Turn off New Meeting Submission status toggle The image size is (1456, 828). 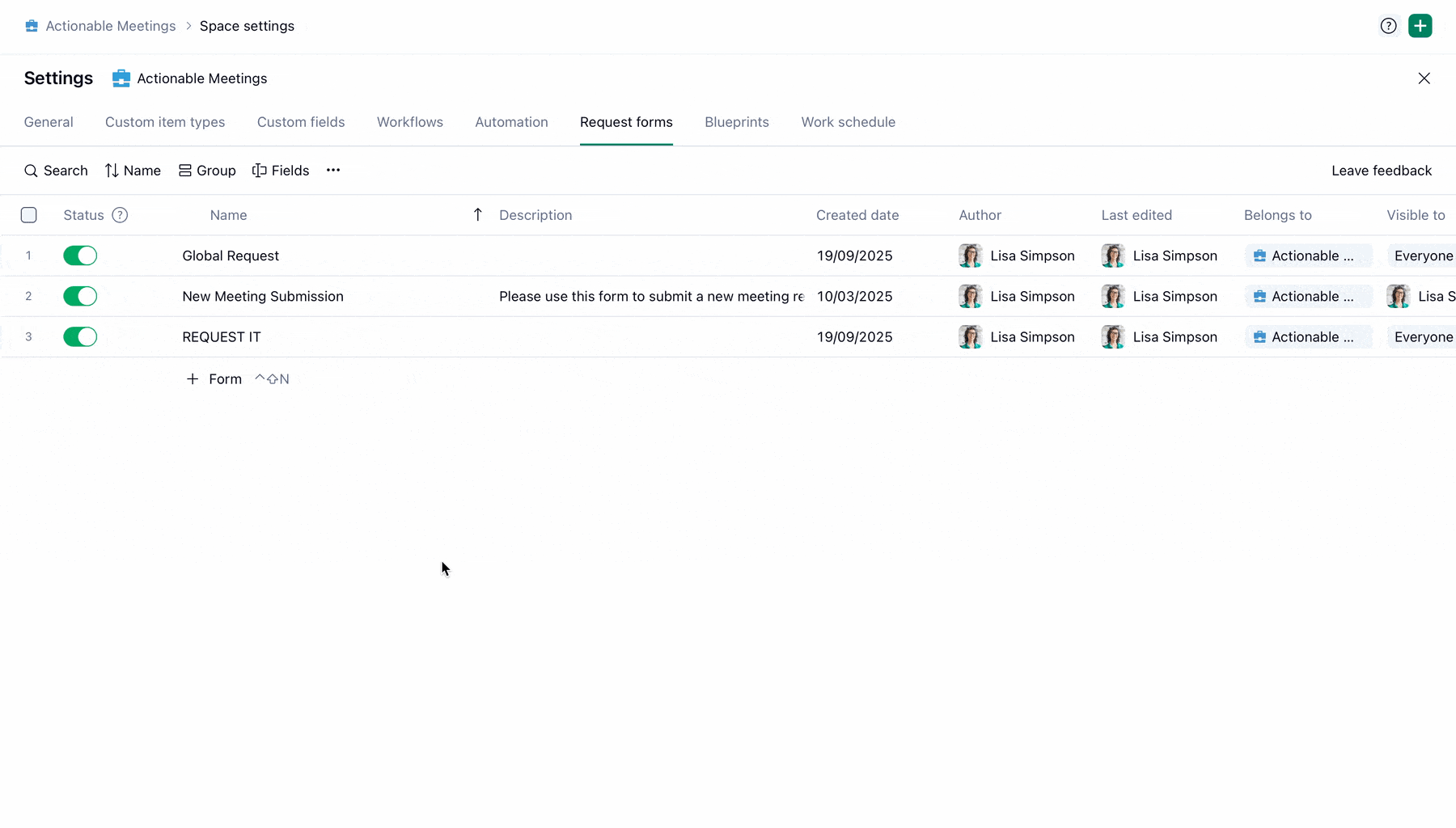tap(80, 296)
